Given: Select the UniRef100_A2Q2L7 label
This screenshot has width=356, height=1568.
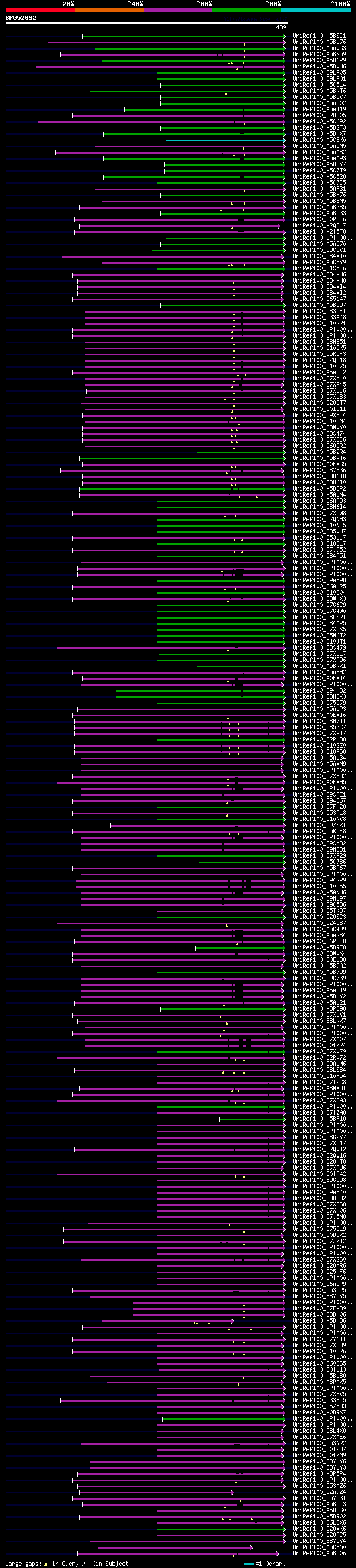Looking at the screenshot, I should click(319, 226).
